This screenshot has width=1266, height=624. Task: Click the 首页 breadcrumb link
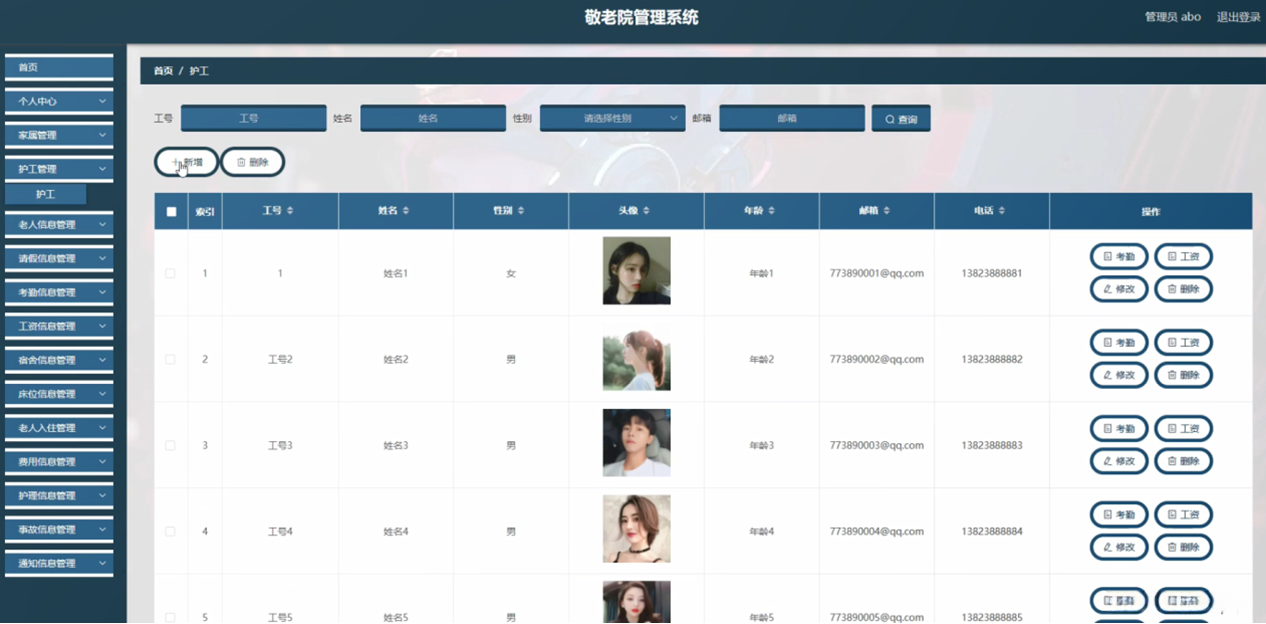pyautogui.click(x=163, y=71)
